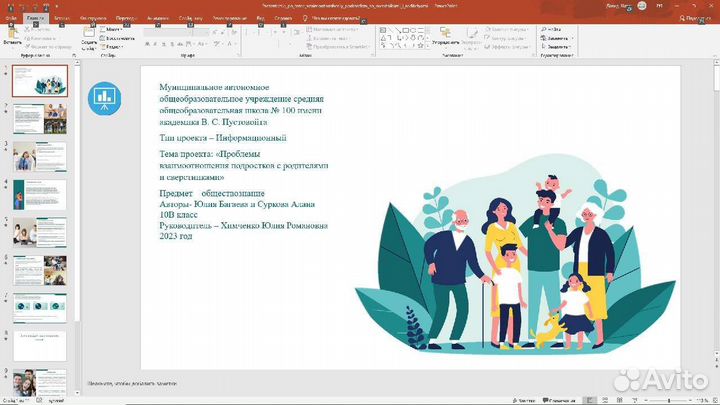
Task: Switch to the Справка ribbon tab
Action: pyautogui.click(x=283, y=18)
